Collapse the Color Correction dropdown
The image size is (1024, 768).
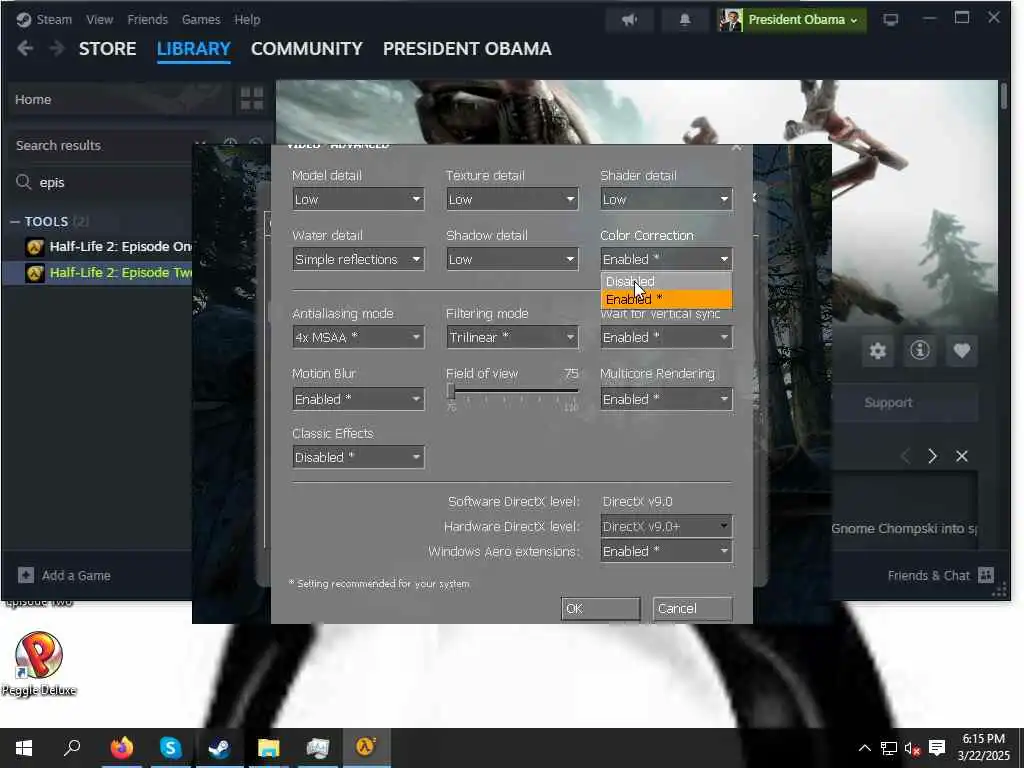tap(667, 259)
